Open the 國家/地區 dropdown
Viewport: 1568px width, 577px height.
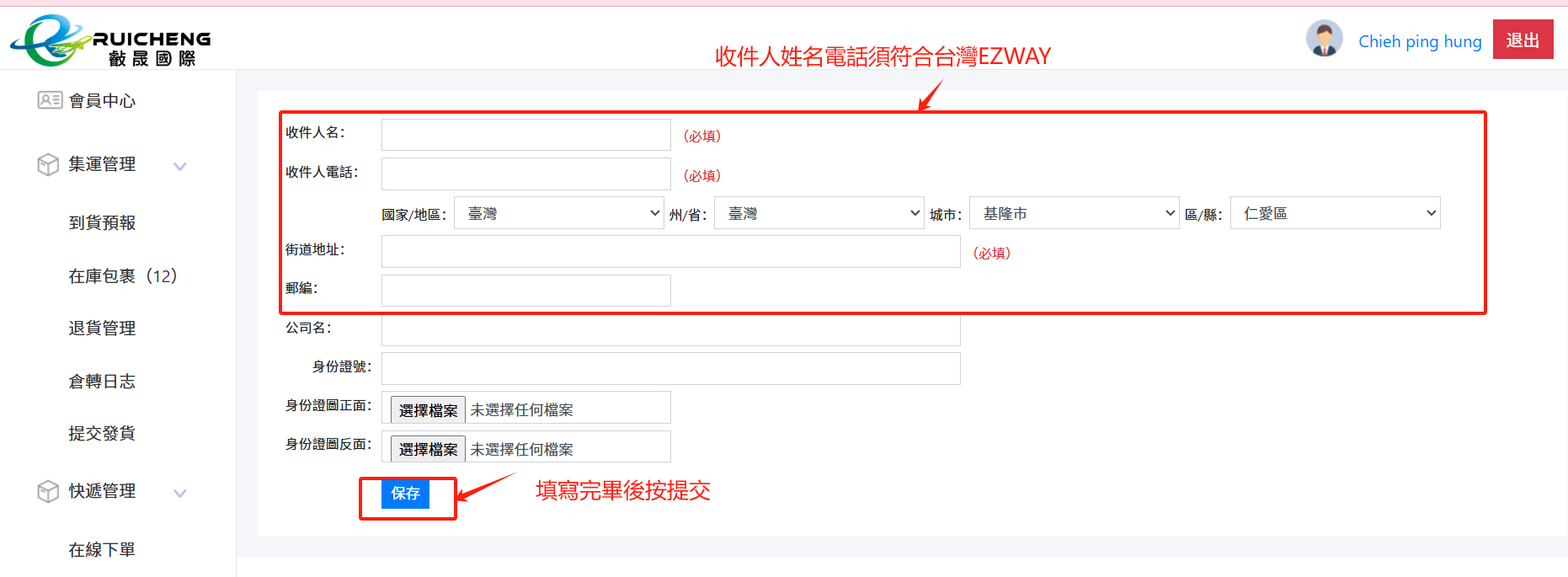[559, 213]
